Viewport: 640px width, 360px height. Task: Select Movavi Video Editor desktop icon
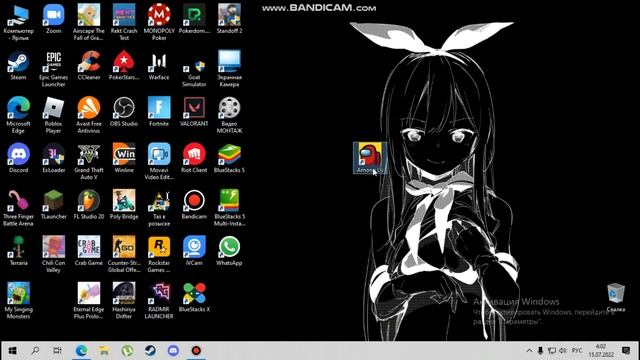pos(159,162)
